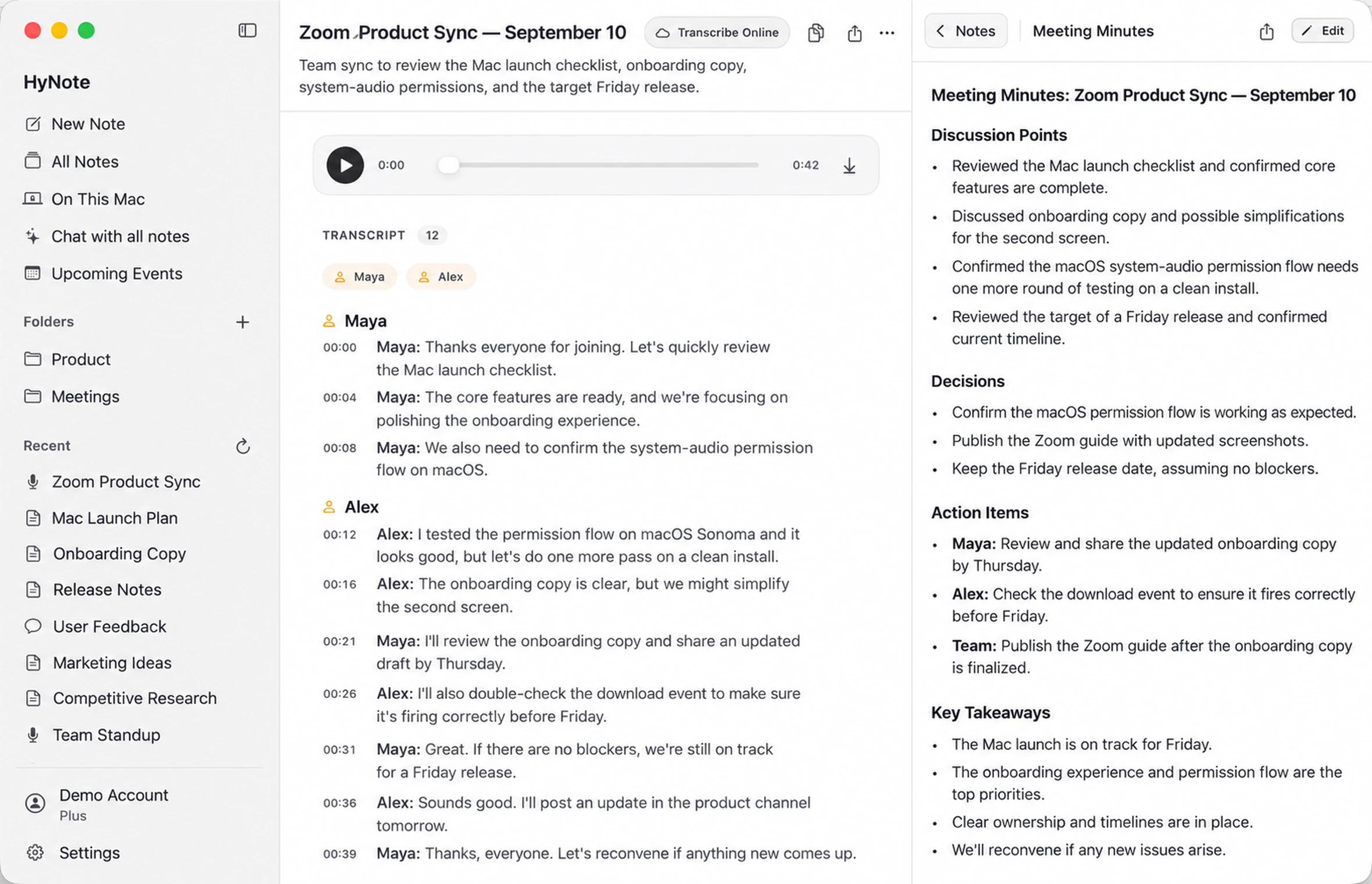Jump to timestamp 00:00

point(340,348)
